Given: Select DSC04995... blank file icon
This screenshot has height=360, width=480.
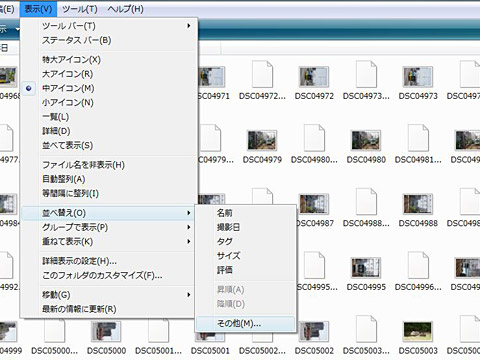Looking at the screenshot, I should pos(314,265).
